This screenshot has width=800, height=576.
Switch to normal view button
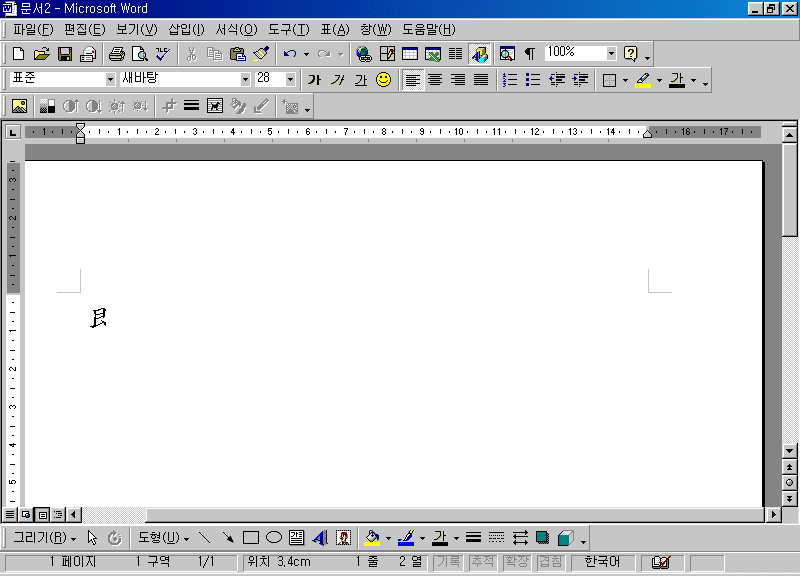(10, 515)
